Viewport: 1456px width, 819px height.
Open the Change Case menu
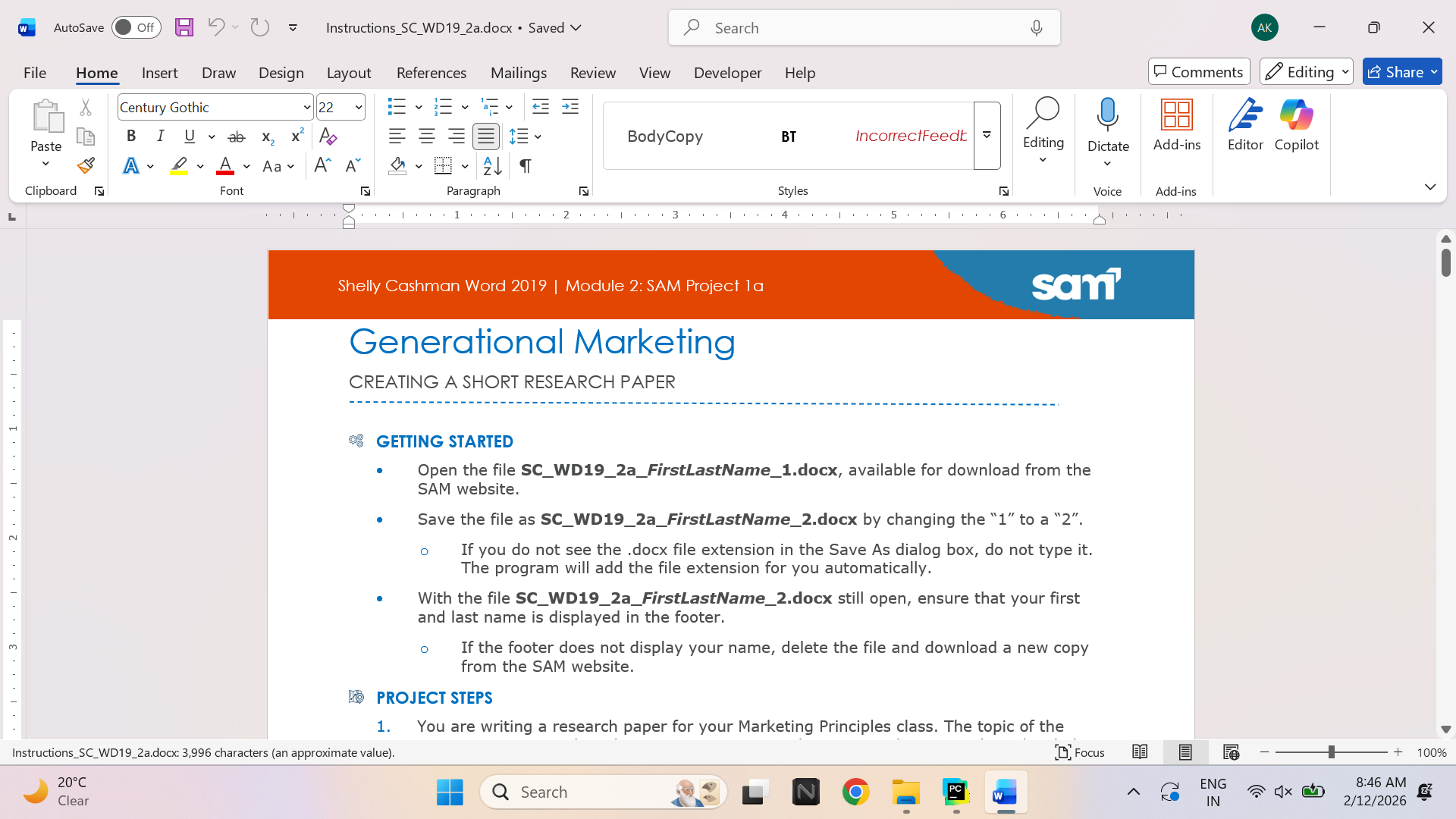point(278,165)
